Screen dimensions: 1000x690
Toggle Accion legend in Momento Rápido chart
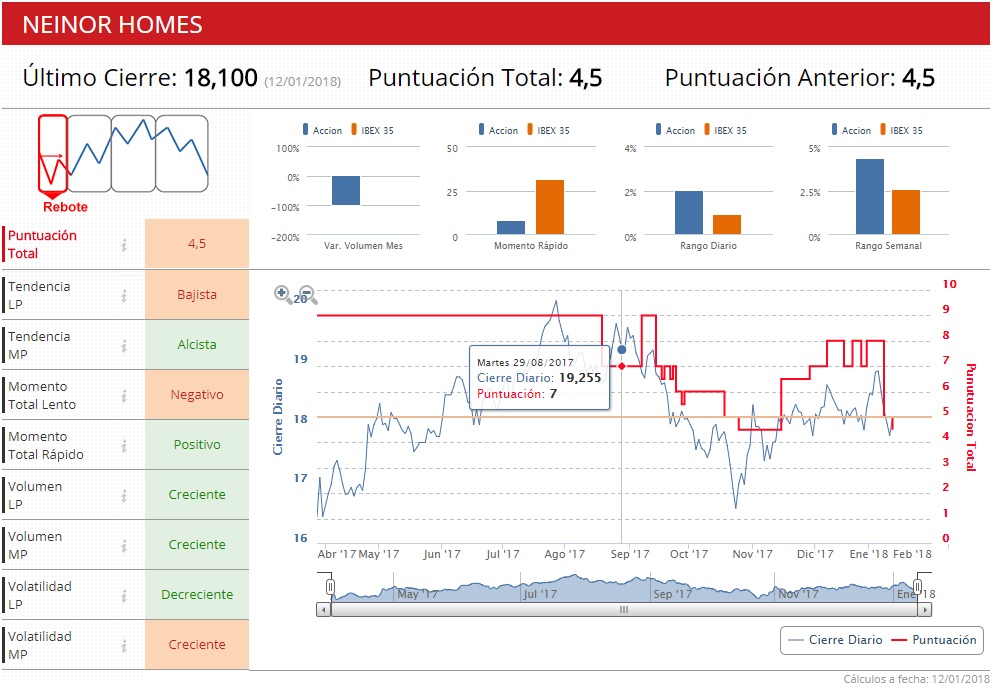pyautogui.click(x=499, y=130)
